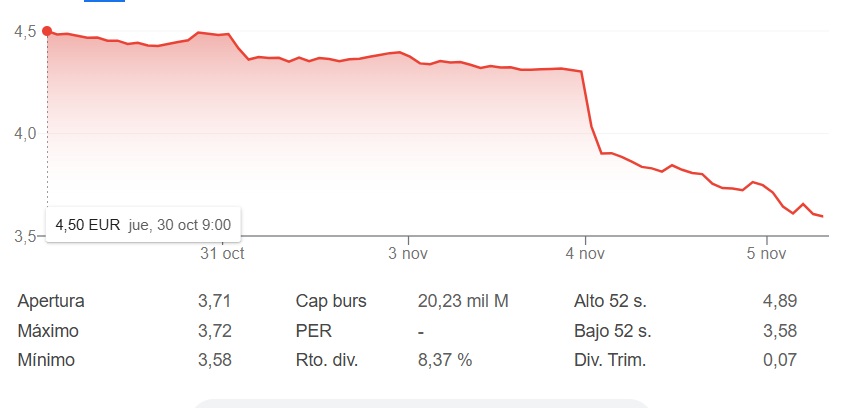The height and width of the screenshot is (408, 854).
Task: Click the Rto. div. label
Action: coord(327,360)
